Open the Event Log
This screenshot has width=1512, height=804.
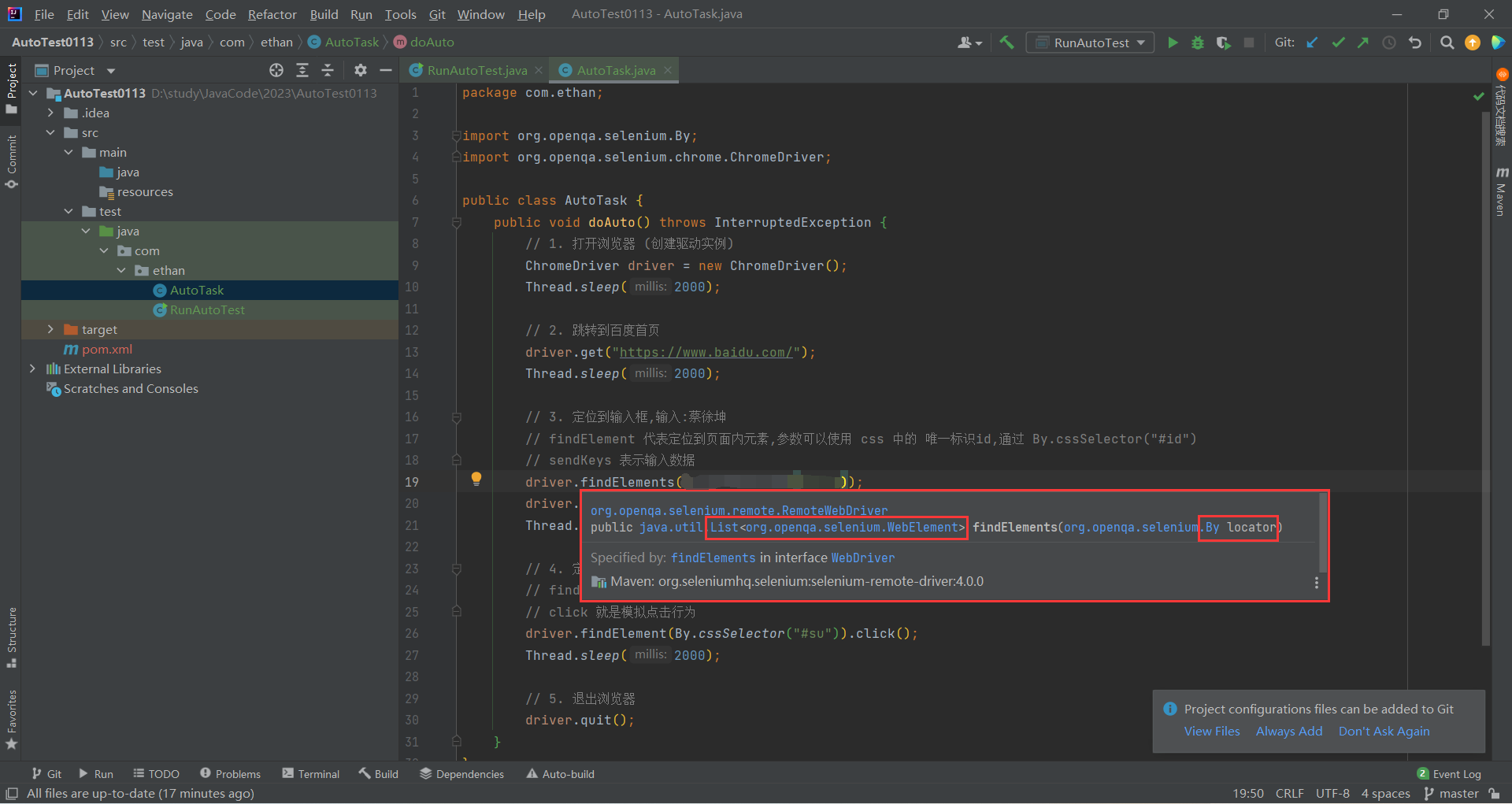pos(1449,774)
